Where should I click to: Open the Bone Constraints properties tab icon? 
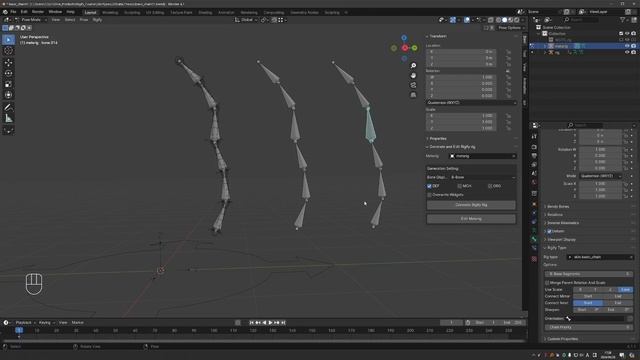pos(534,248)
